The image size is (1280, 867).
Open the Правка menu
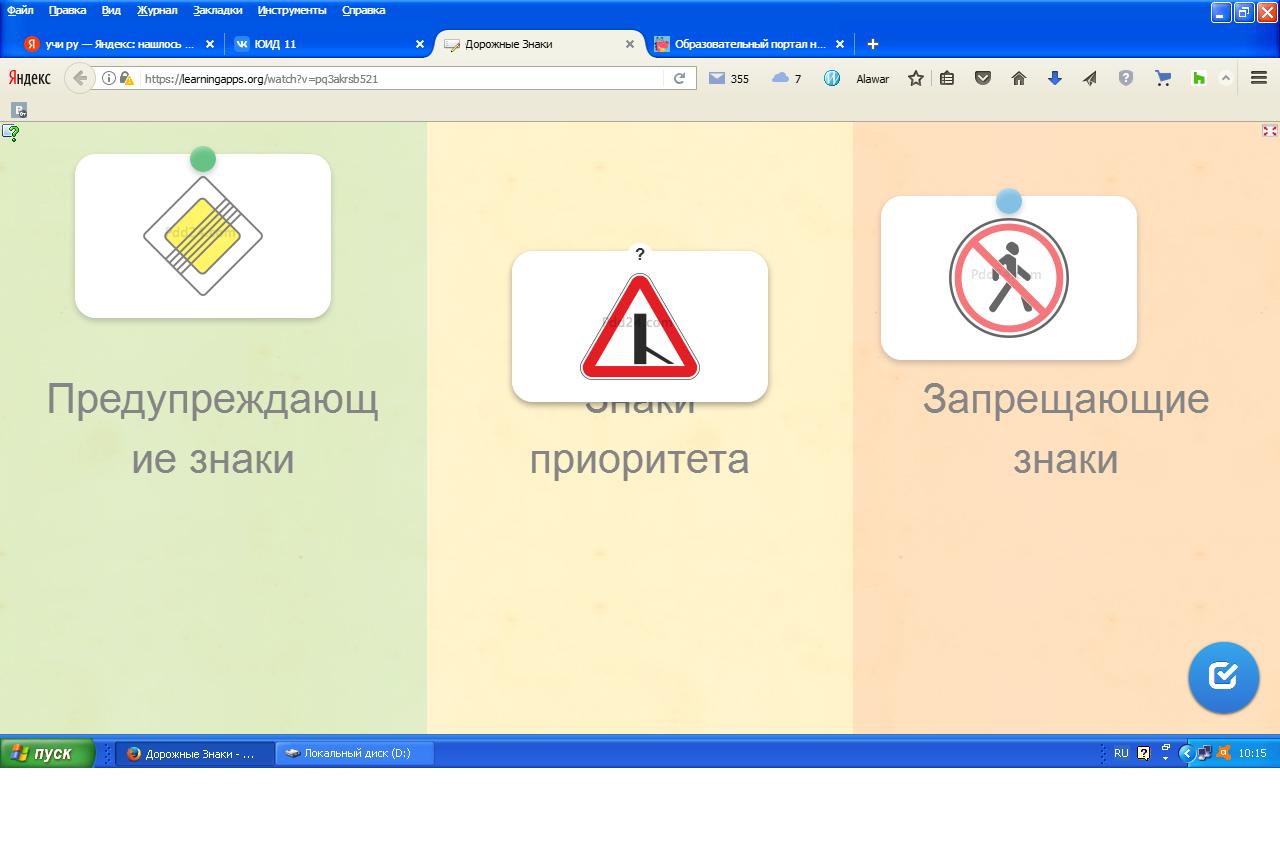click(67, 10)
